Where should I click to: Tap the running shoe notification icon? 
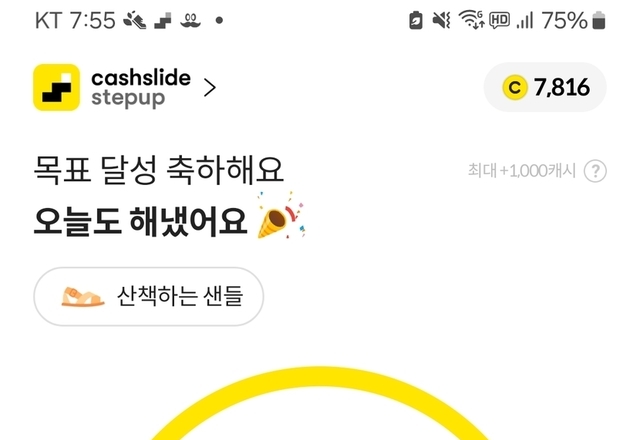pyautogui.click(x=135, y=20)
